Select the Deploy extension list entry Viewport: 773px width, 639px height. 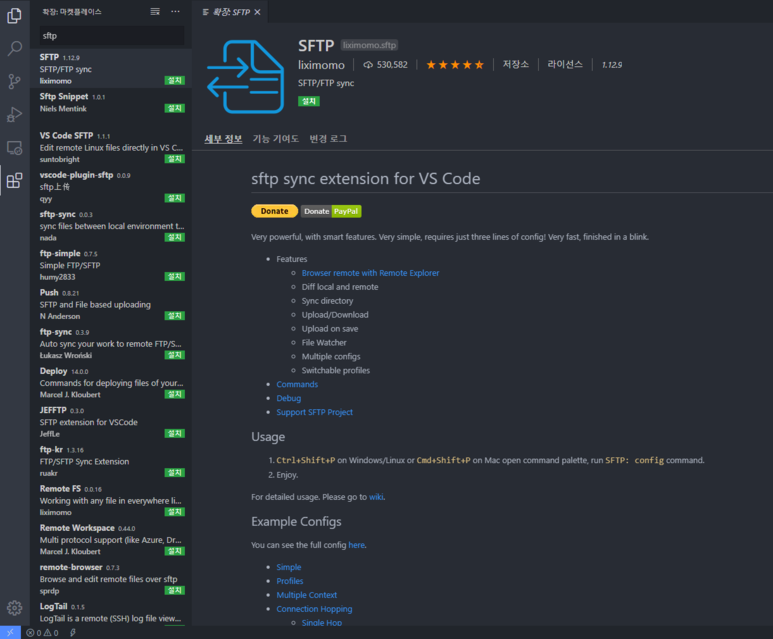(111, 383)
